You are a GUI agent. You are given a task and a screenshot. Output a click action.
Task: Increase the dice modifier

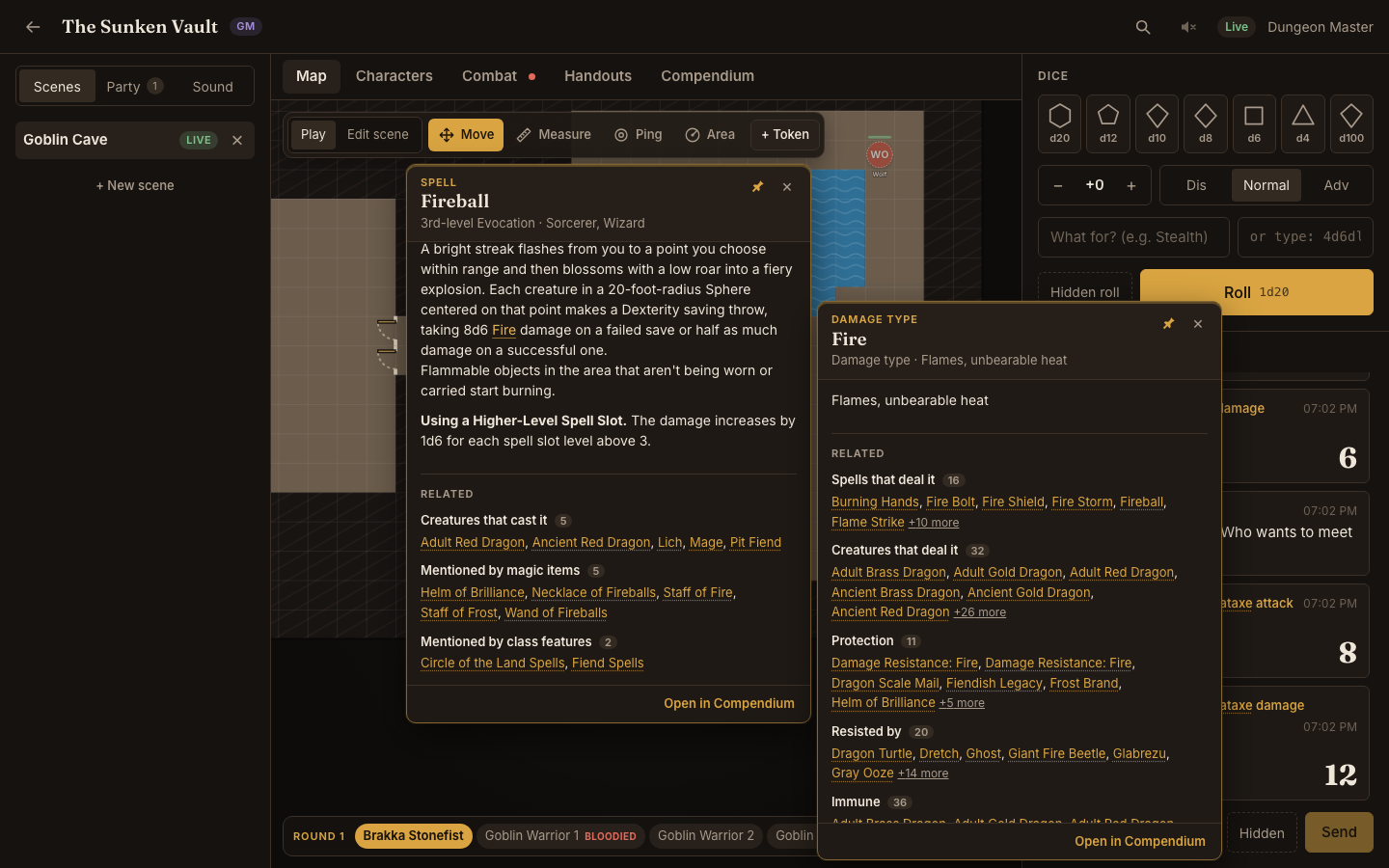click(x=1131, y=185)
